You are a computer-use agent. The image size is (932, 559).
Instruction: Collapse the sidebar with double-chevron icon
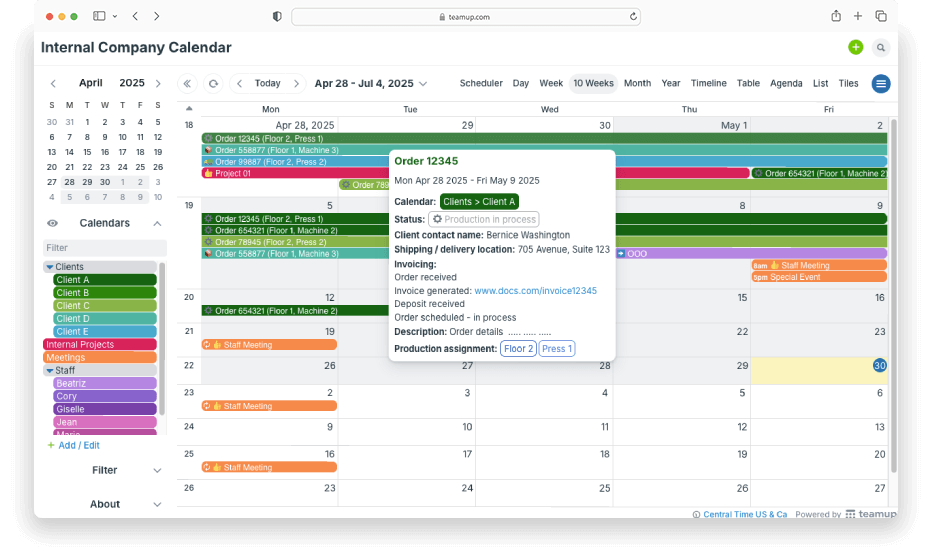187,84
